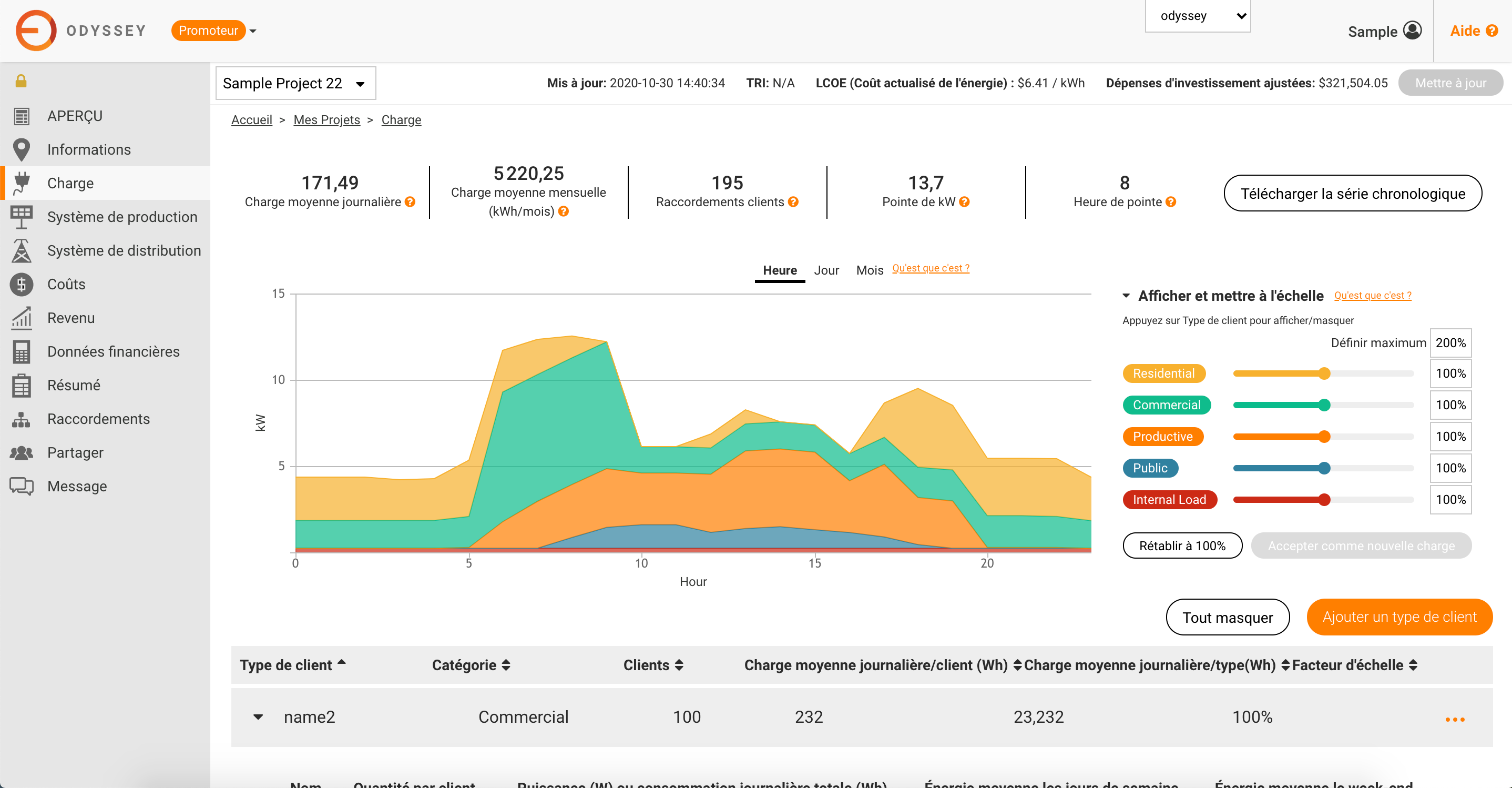Switch to the Jour chart tab

pyautogui.click(x=826, y=271)
